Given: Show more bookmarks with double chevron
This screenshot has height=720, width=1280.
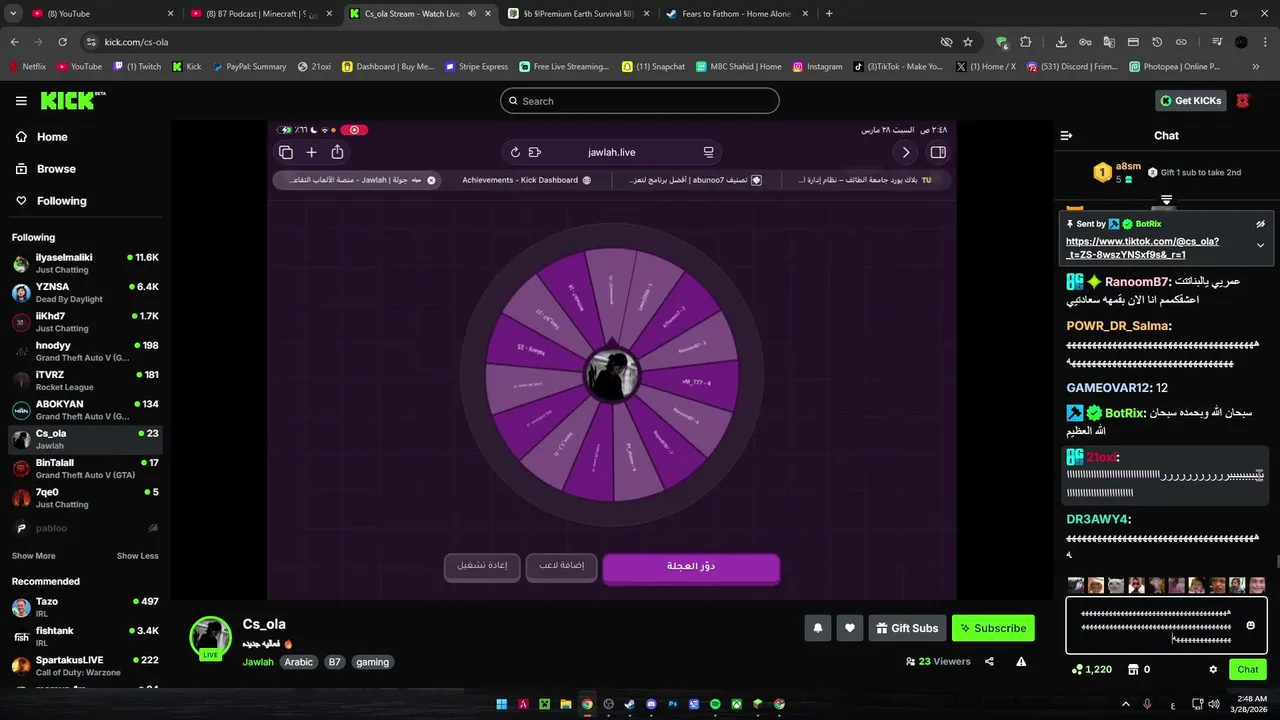Looking at the screenshot, I should coord(1256,67).
